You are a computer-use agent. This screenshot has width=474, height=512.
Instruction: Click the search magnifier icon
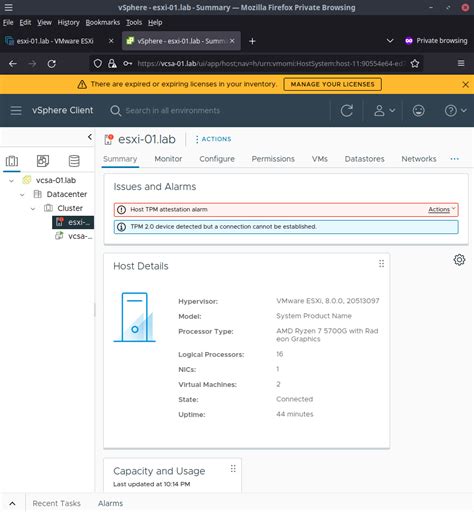[x=115, y=111]
